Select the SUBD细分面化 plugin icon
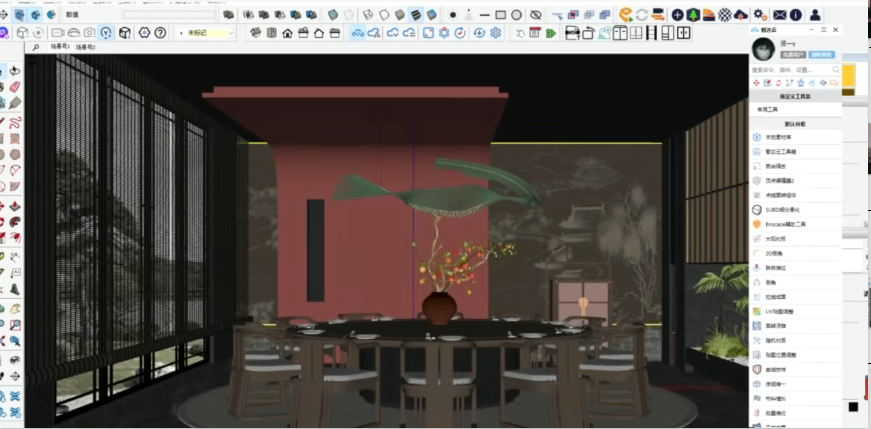The height and width of the screenshot is (429, 871). click(757, 210)
